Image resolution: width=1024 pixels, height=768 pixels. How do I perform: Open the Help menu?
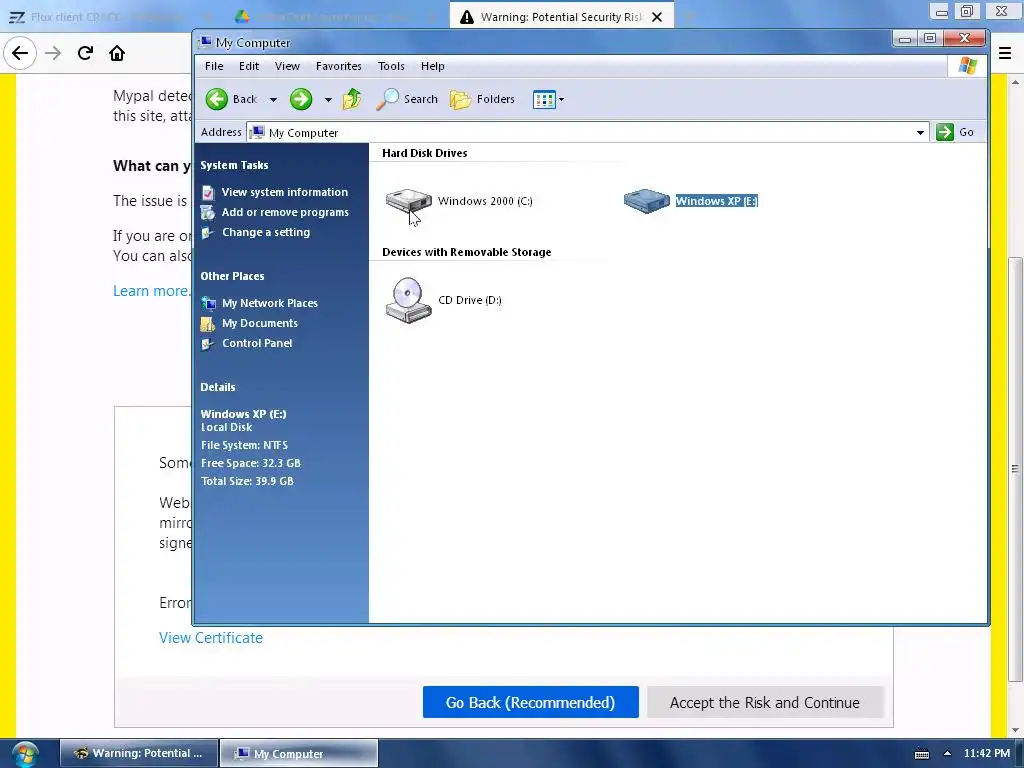432,66
